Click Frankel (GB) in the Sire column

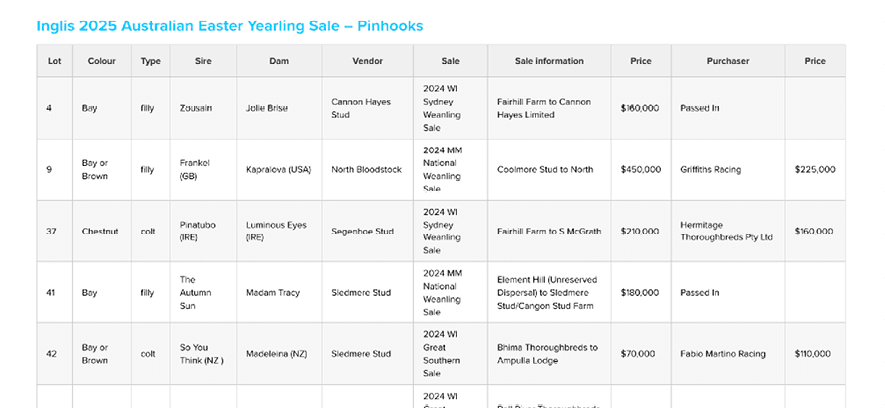[195, 169]
